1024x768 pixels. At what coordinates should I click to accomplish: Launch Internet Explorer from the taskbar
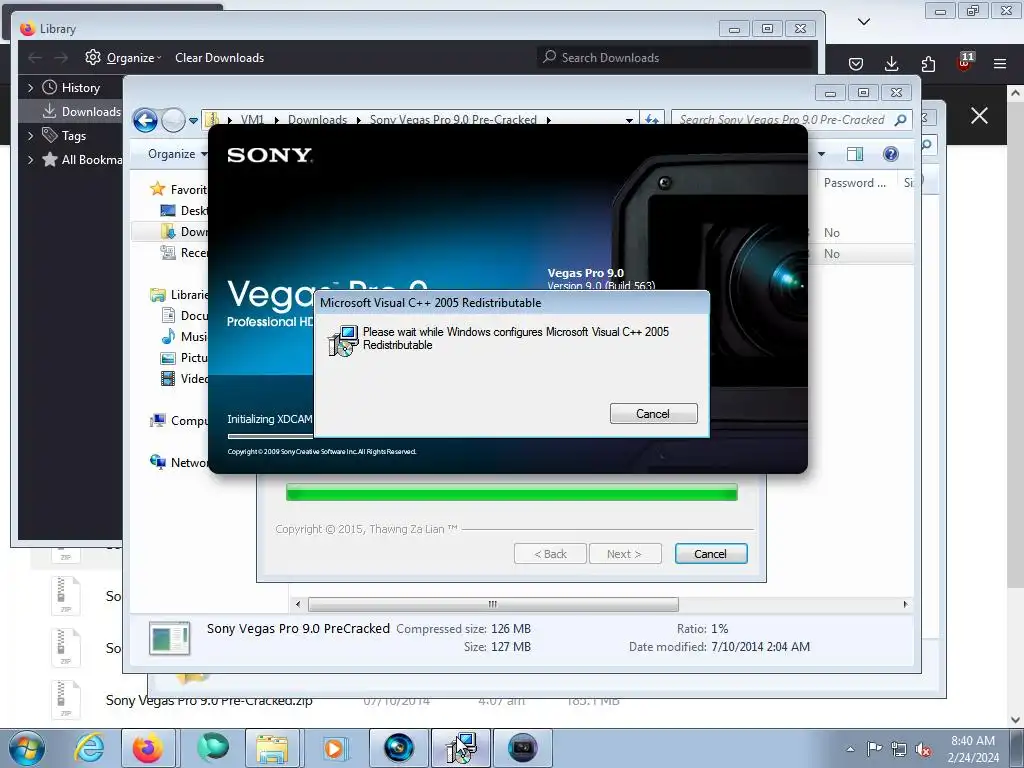[x=89, y=748]
